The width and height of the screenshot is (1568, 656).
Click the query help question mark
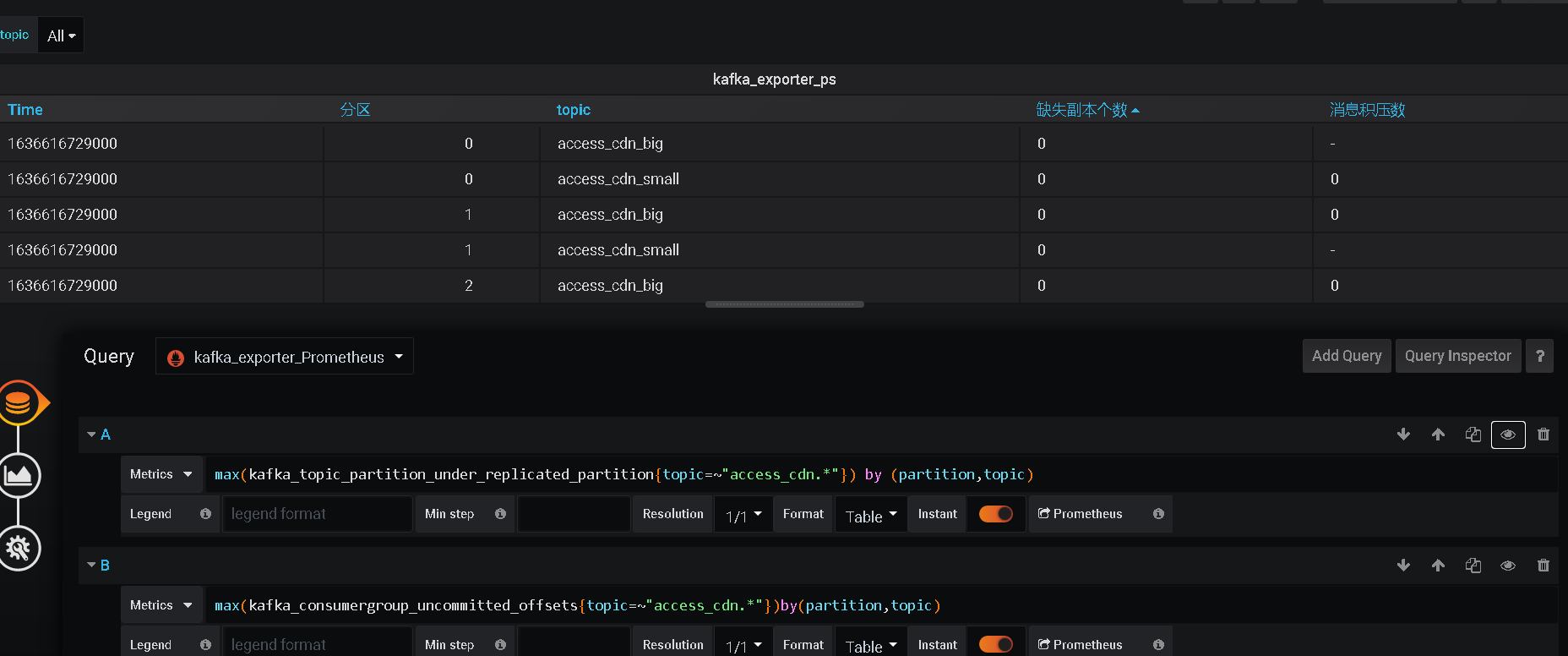click(x=1540, y=356)
